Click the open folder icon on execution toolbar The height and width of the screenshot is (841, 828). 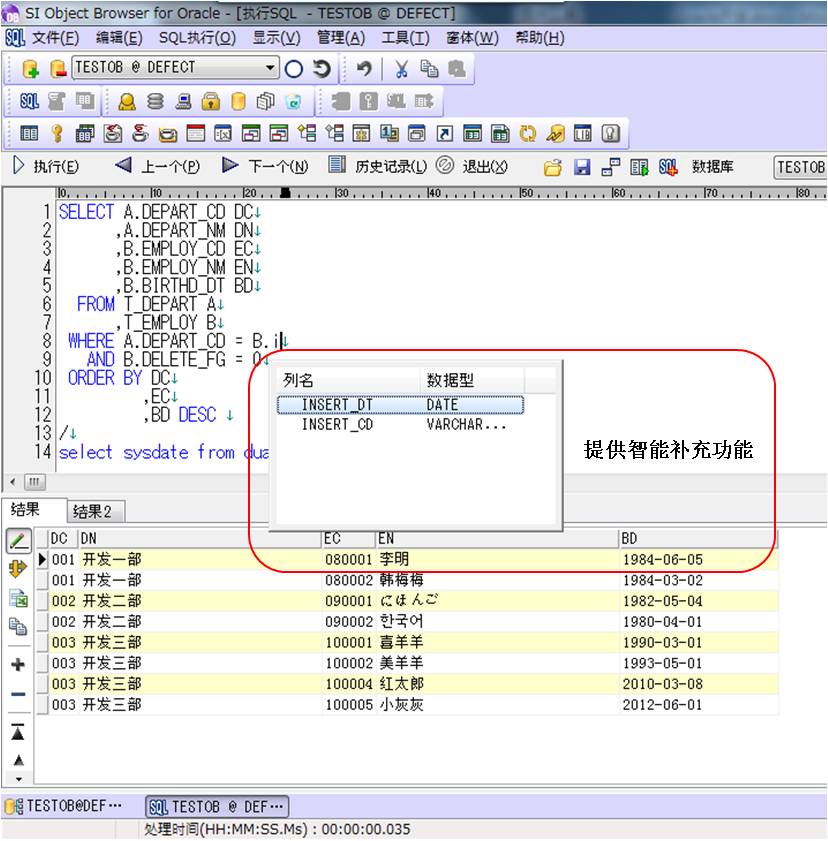pos(552,167)
